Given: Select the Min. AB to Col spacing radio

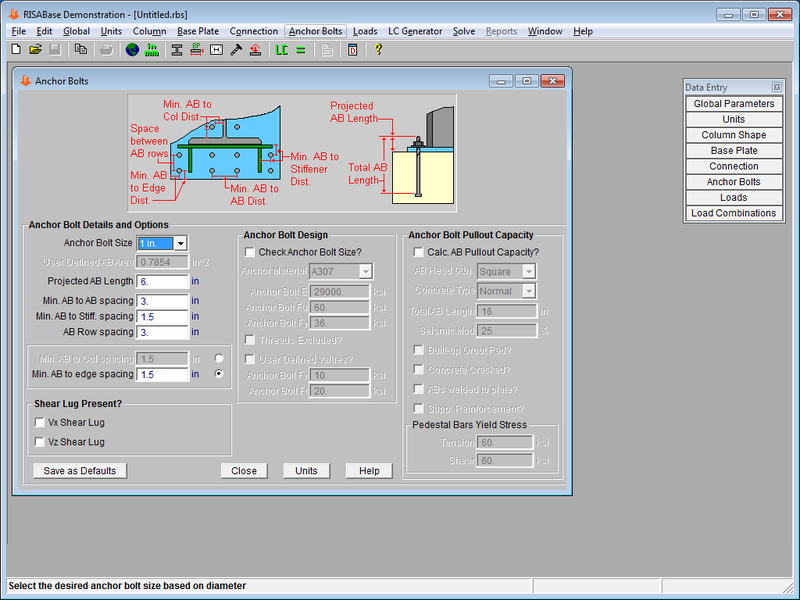Looking at the screenshot, I should (x=219, y=358).
